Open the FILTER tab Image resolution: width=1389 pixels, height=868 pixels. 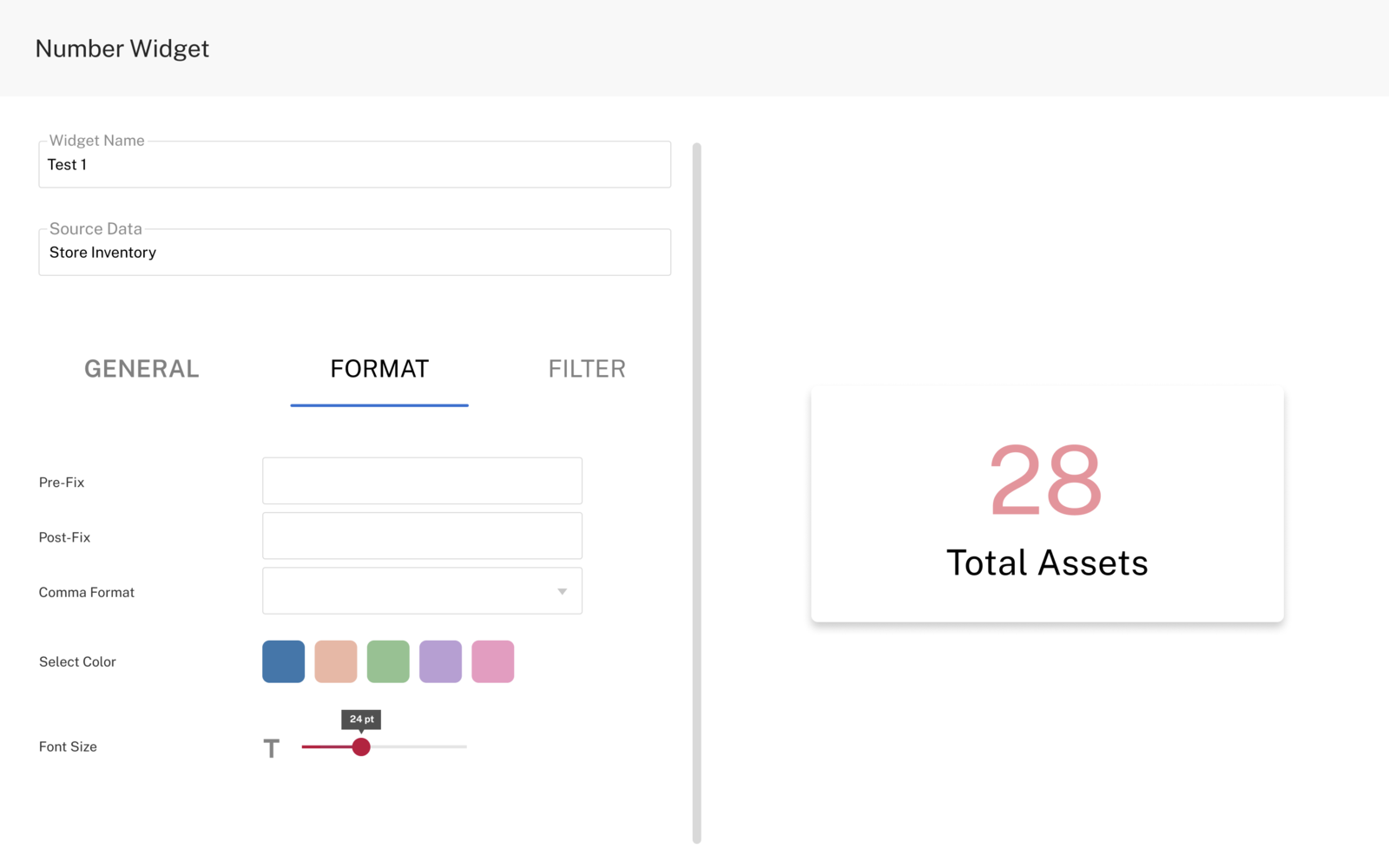587,369
